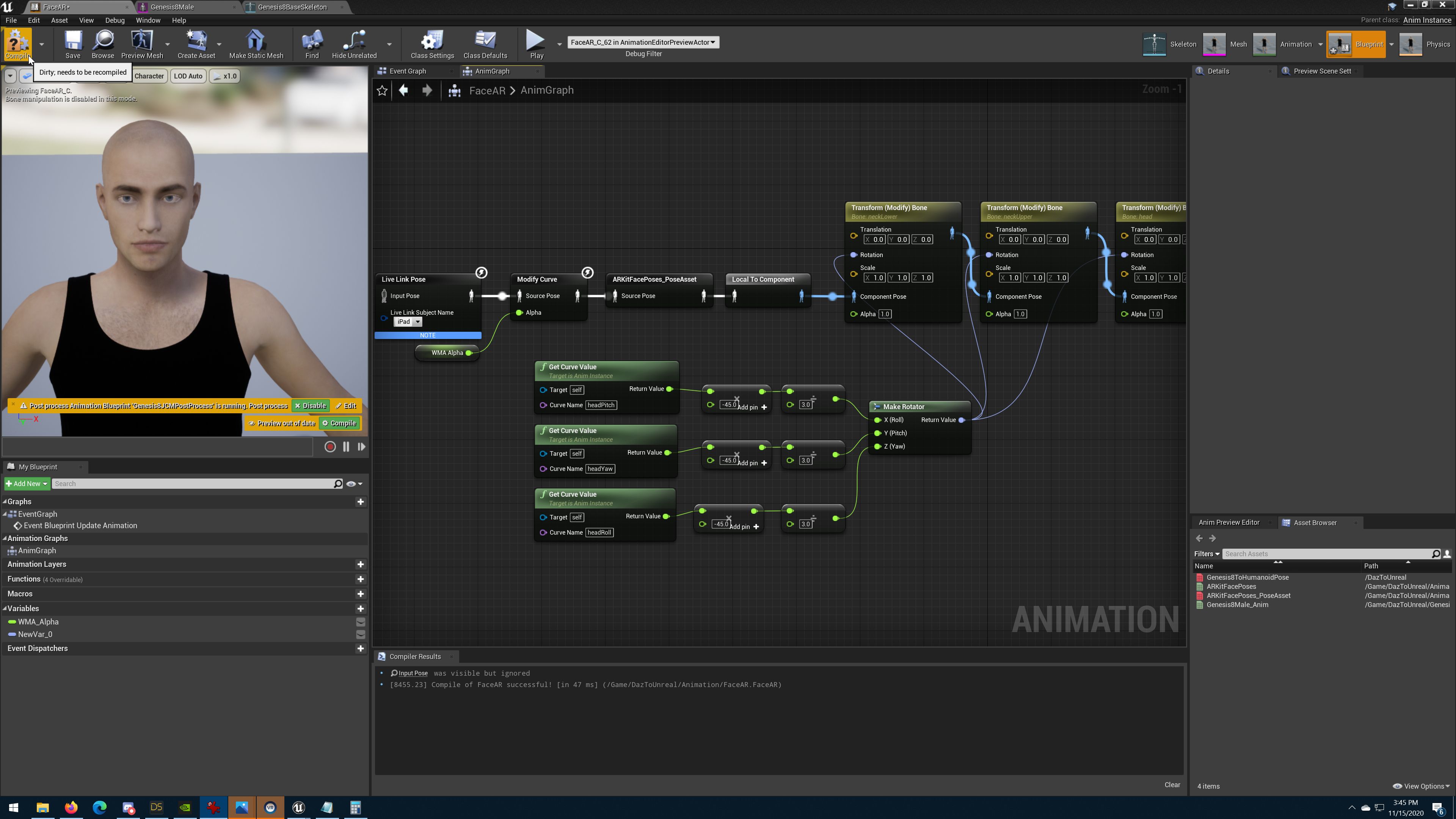Start recording in viewport

tap(330, 447)
